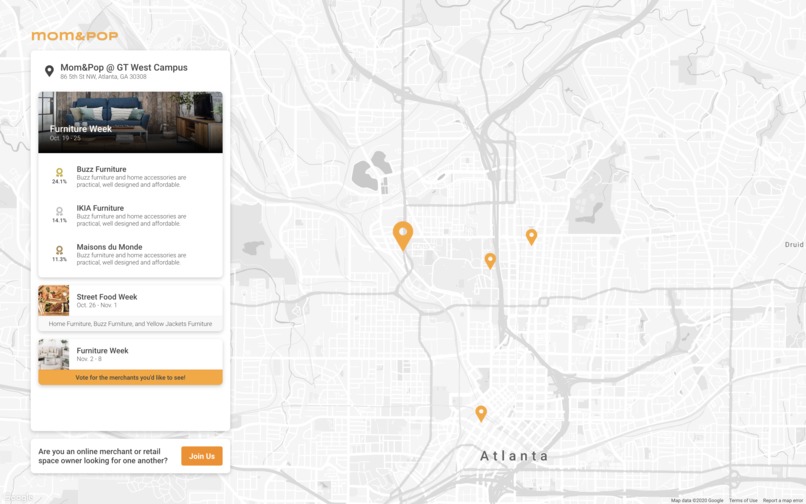Click the question 'Are you an online merchant or retail space owner'
Image resolution: width=806 pixels, height=504 pixels.
(x=103, y=456)
